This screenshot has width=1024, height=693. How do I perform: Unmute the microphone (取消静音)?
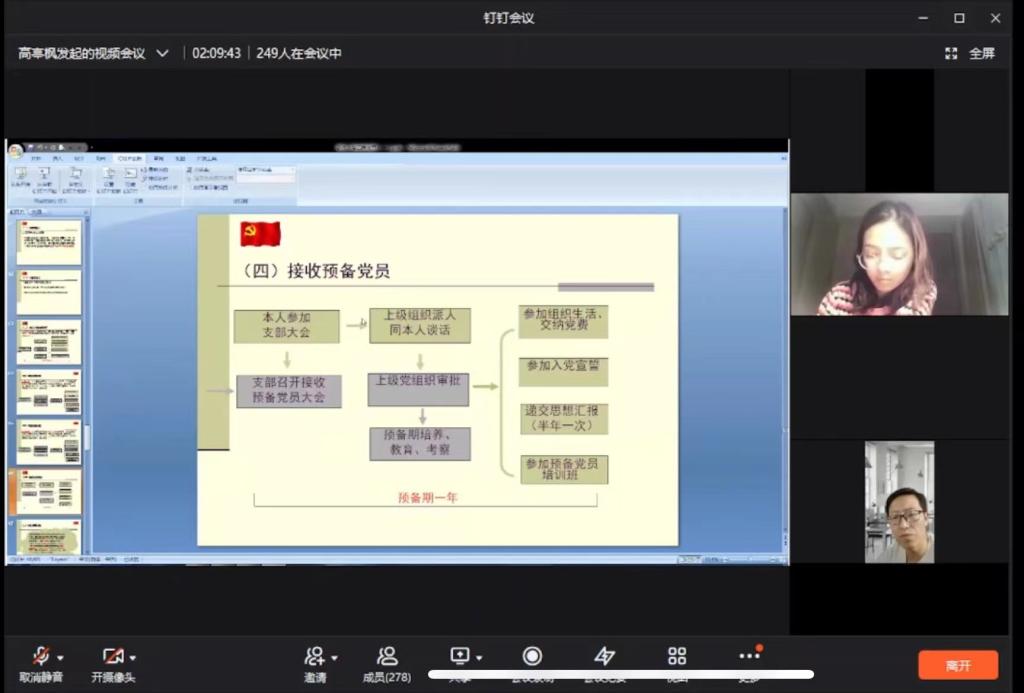[40, 657]
